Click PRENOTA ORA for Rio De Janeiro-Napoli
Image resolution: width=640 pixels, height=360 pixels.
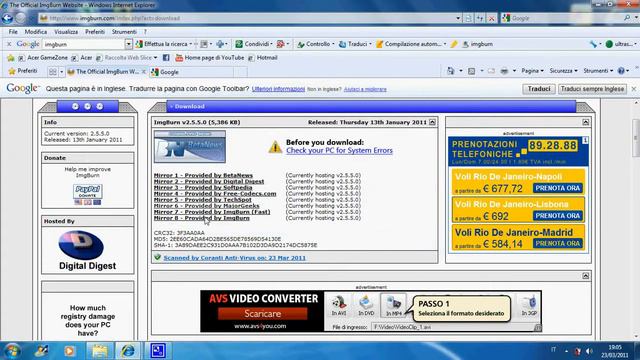pos(558,188)
